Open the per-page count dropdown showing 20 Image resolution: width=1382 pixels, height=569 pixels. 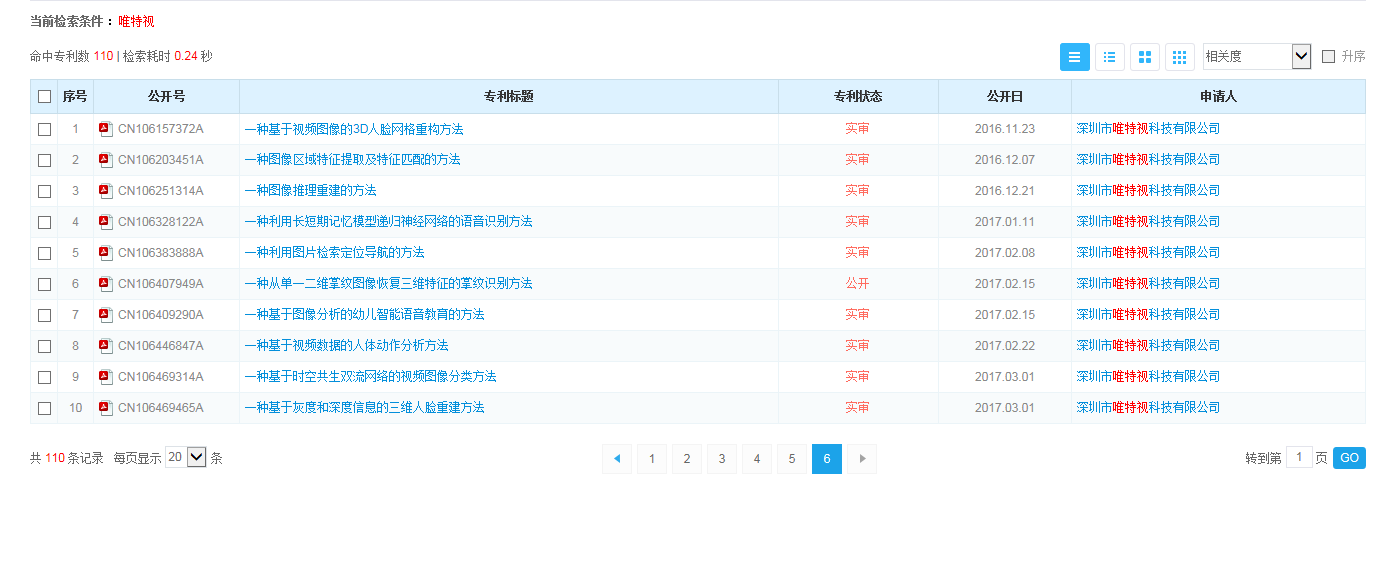(186, 457)
